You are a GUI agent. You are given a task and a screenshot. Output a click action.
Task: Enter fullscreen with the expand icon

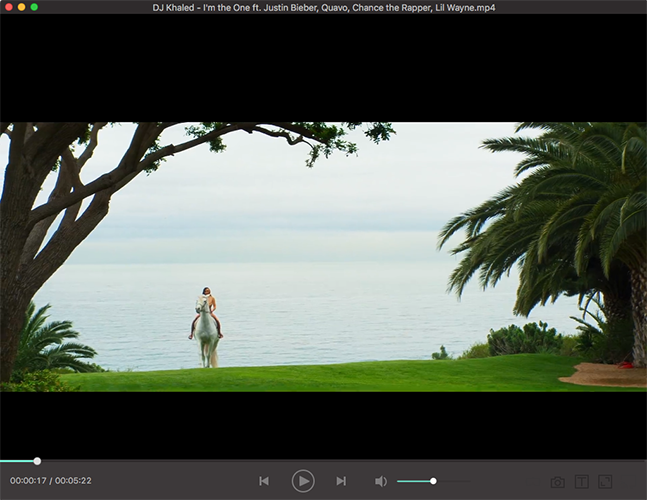tap(606, 482)
